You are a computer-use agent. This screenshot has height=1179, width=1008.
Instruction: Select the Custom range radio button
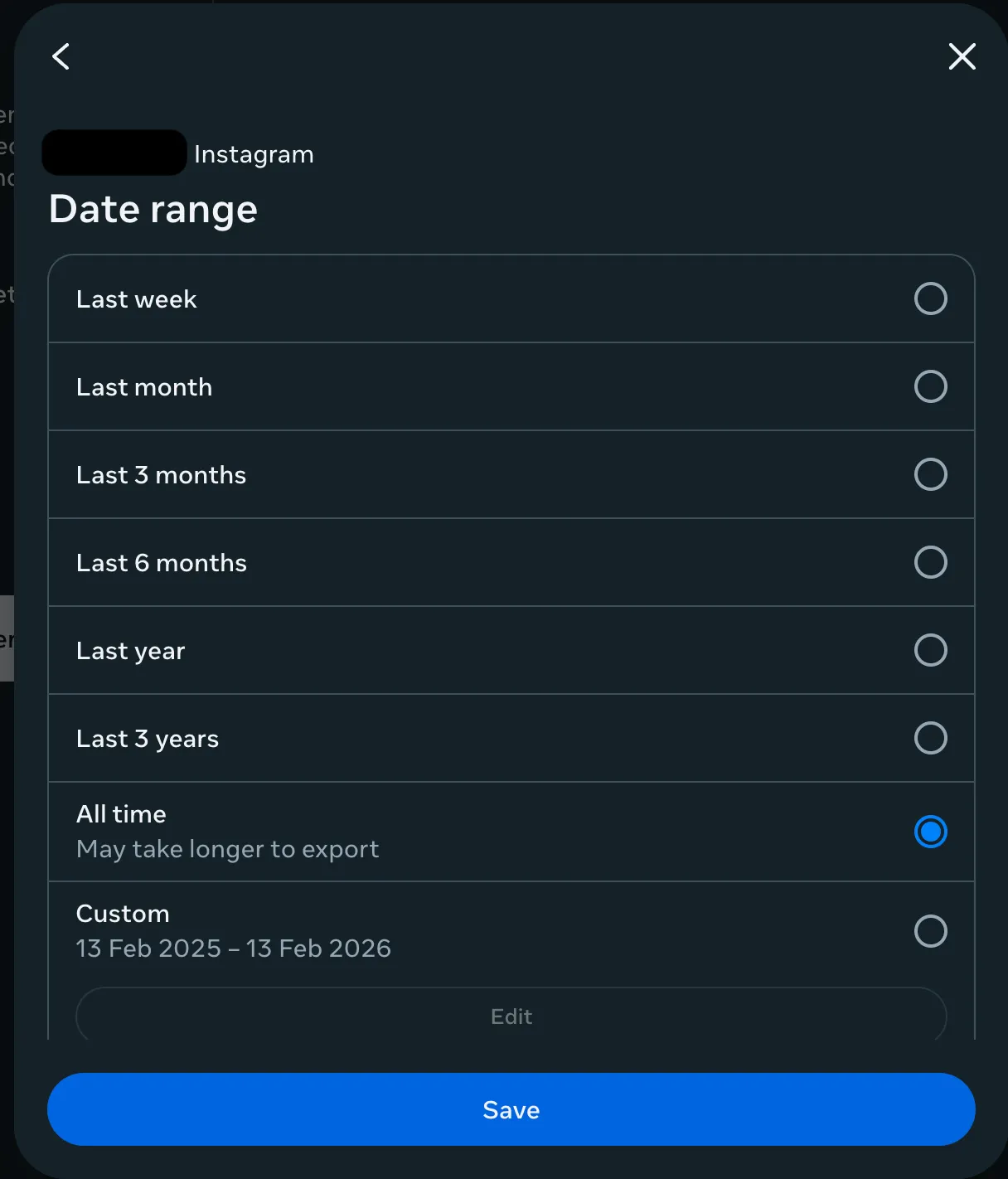(930, 931)
